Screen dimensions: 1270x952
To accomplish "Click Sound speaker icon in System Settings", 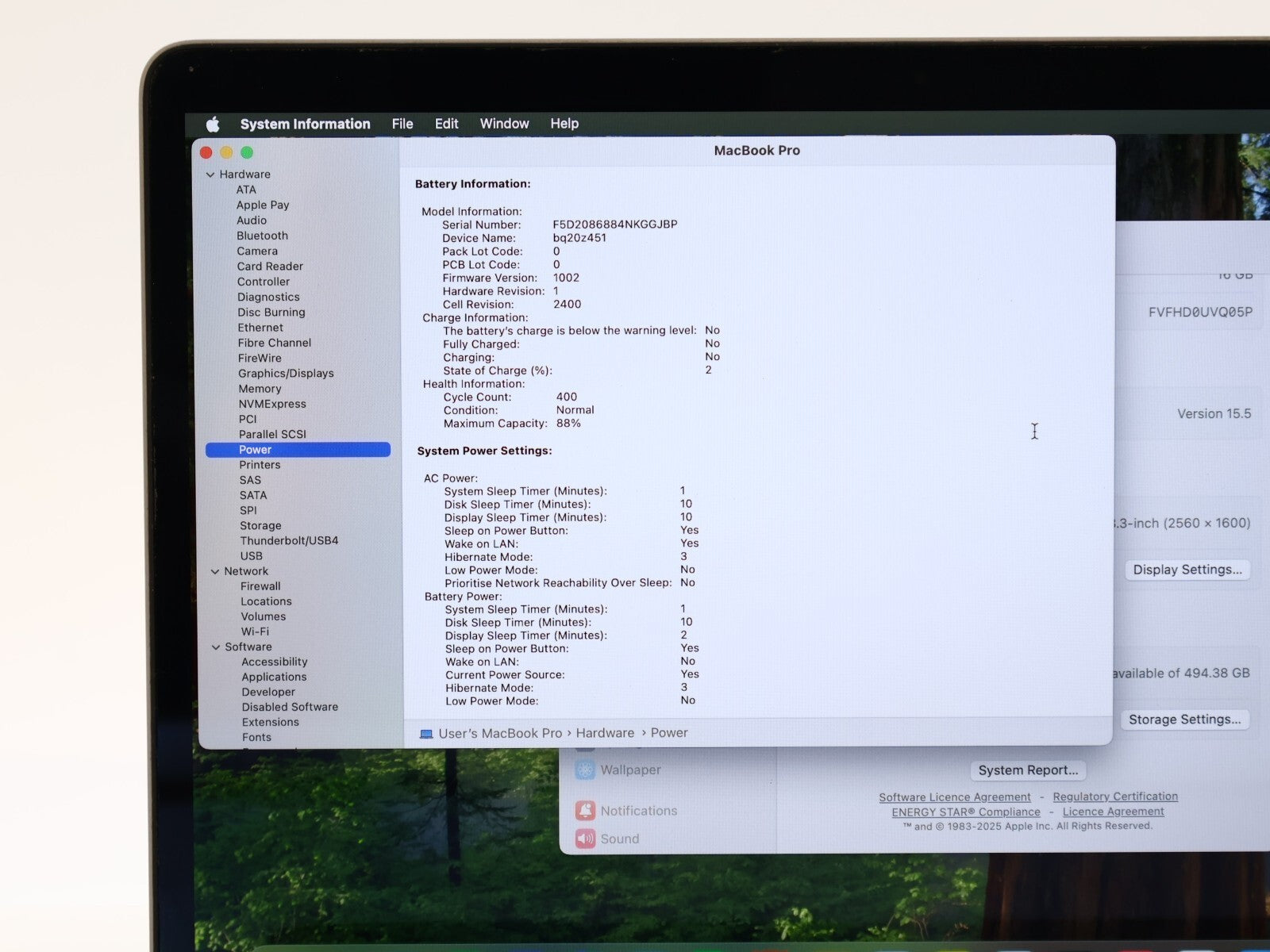I will [585, 839].
